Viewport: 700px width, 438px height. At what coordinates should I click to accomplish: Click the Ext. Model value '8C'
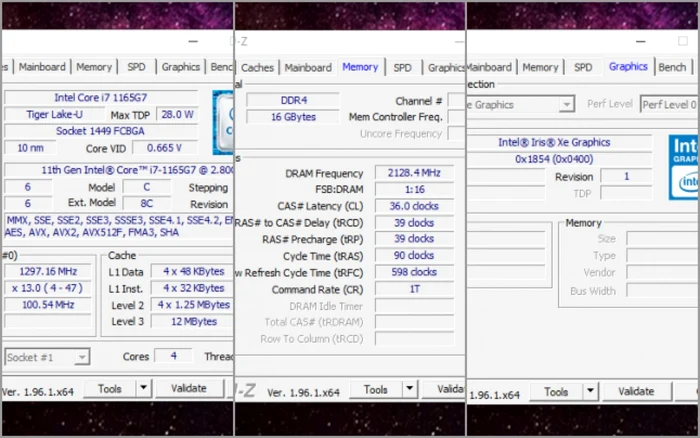tap(147, 204)
